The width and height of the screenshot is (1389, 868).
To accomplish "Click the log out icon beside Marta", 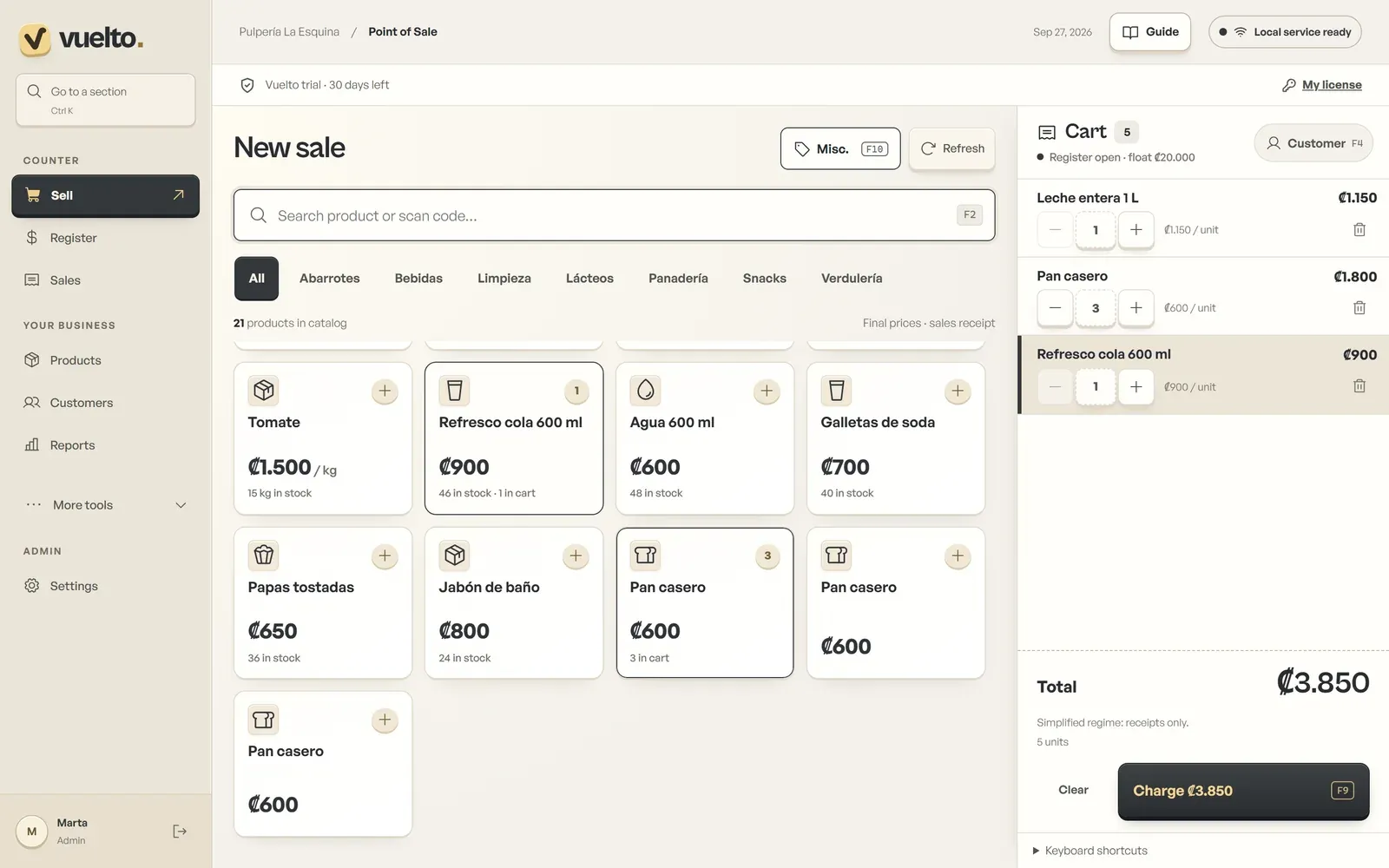I will pos(180,832).
